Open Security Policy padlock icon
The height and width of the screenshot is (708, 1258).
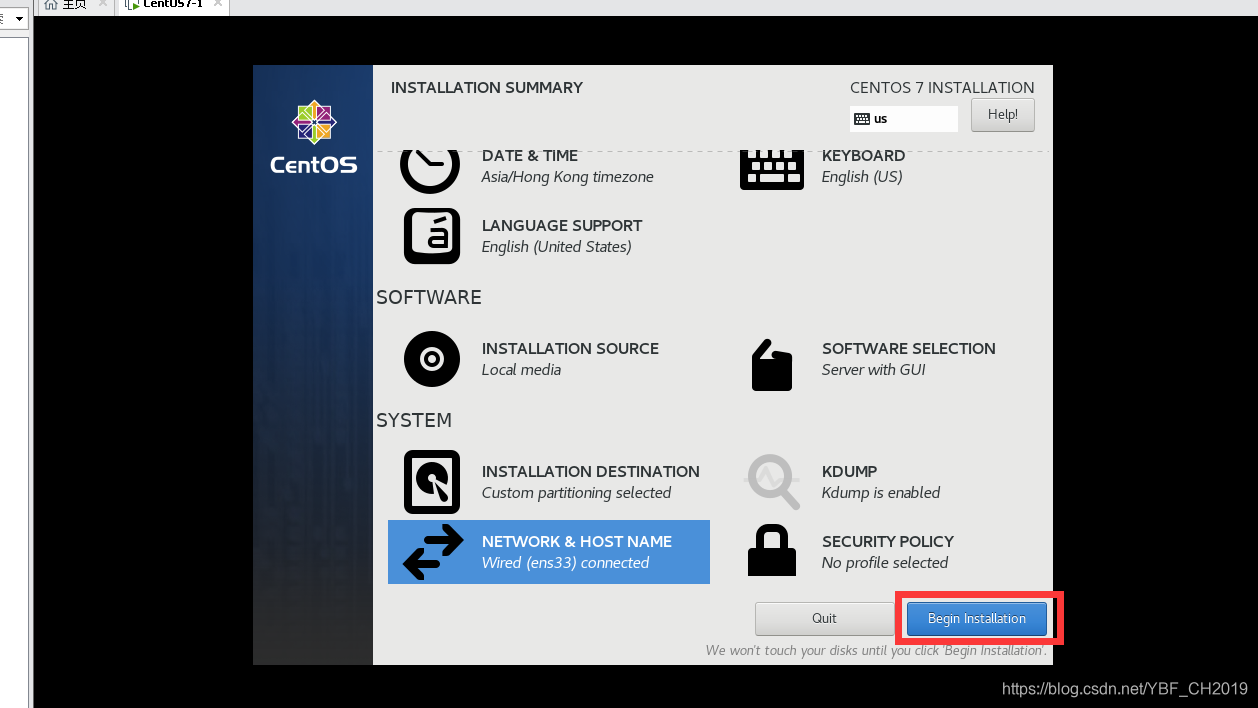(772, 550)
